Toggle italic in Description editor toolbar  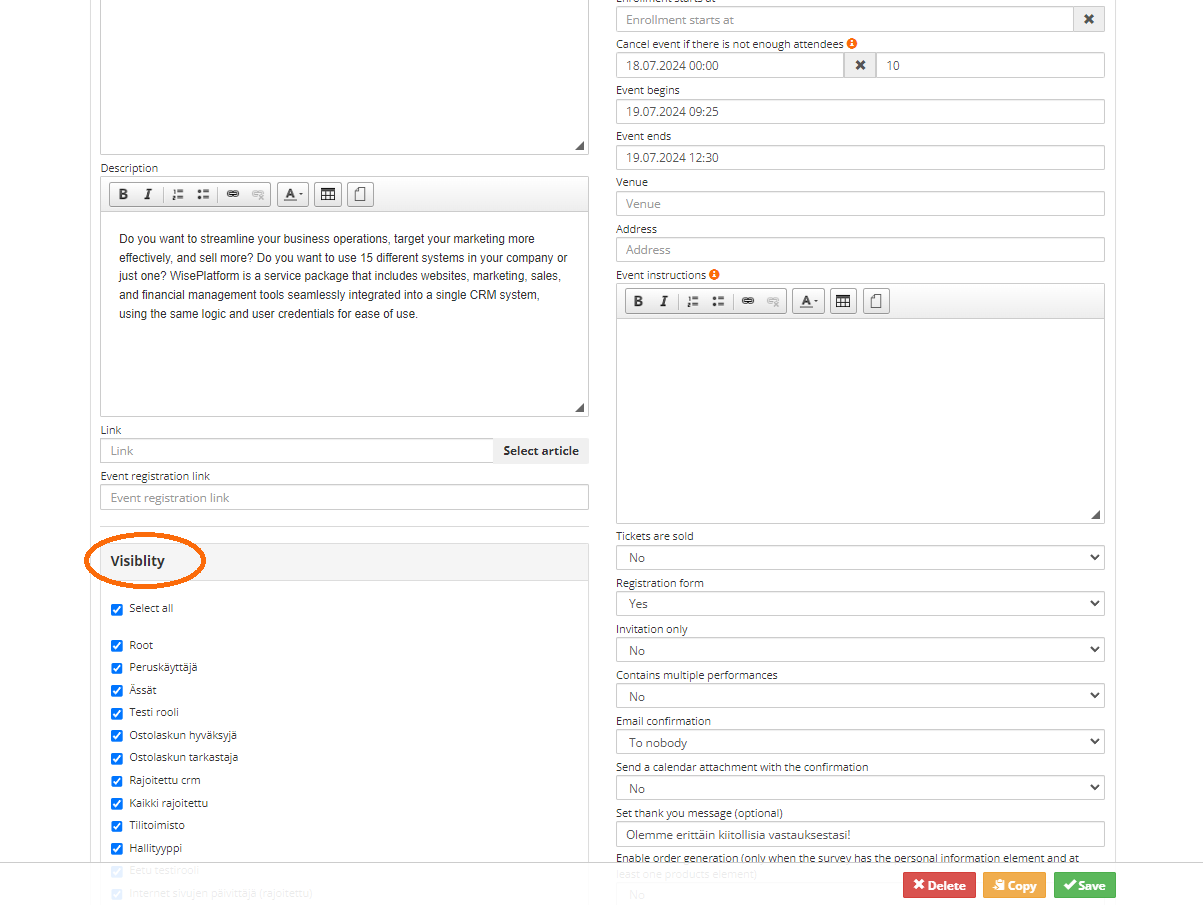(148, 195)
